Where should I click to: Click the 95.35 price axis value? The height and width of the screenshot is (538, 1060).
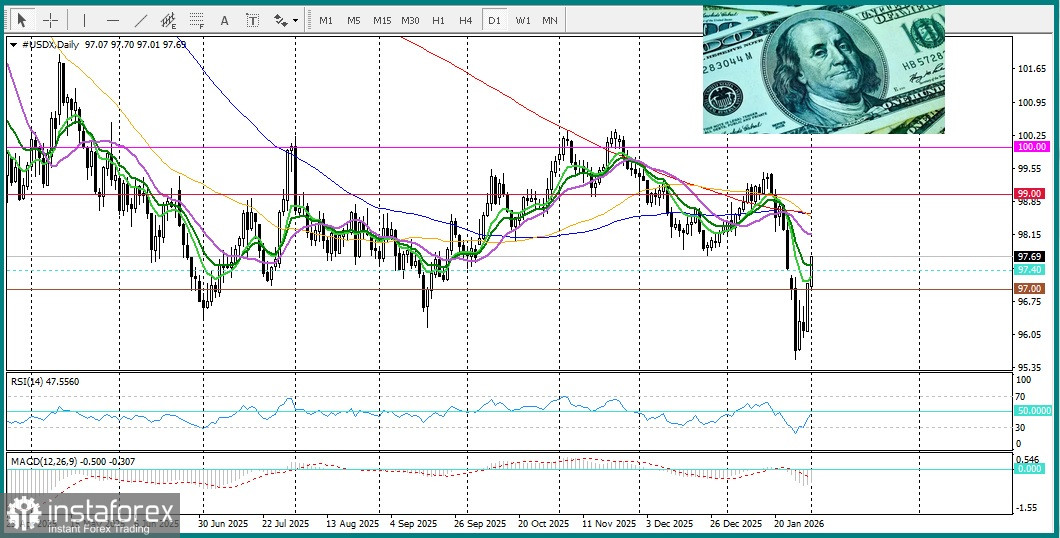(x=1030, y=368)
